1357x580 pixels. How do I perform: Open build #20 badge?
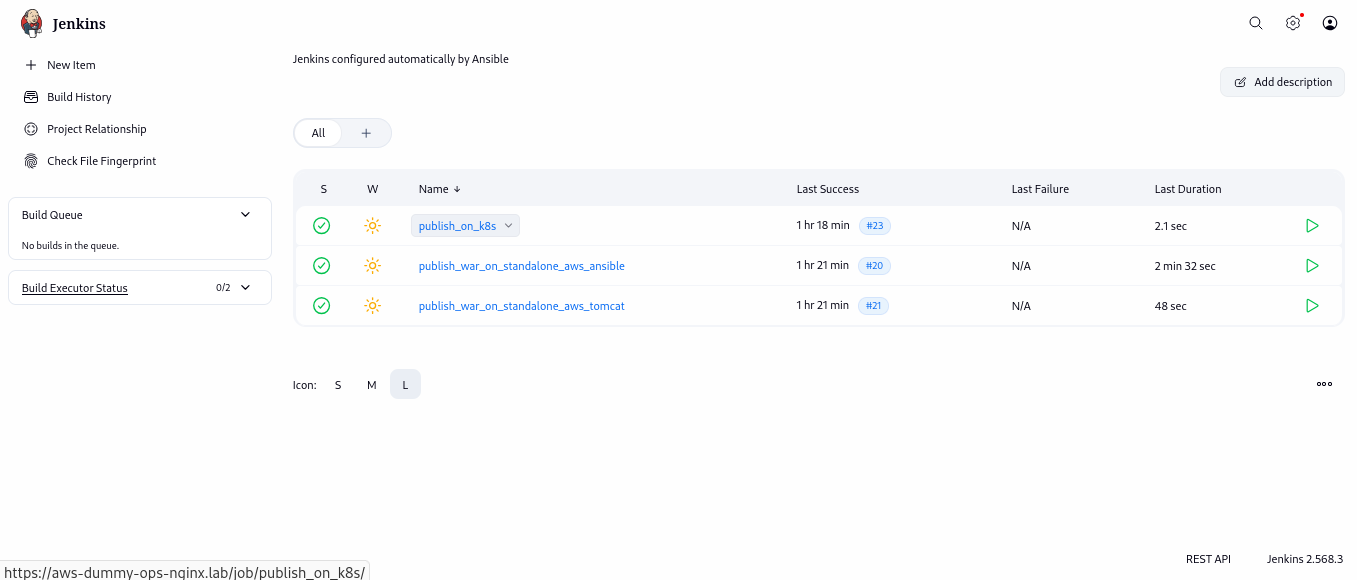click(x=874, y=266)
